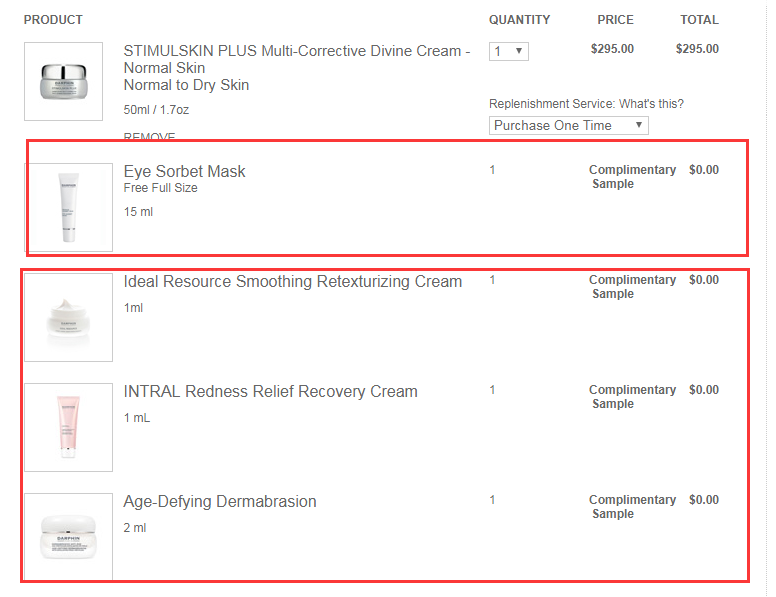Click the 1 mL size under INTRAL cream
This screenshot has width=776, height=597.
click(137, 418)
